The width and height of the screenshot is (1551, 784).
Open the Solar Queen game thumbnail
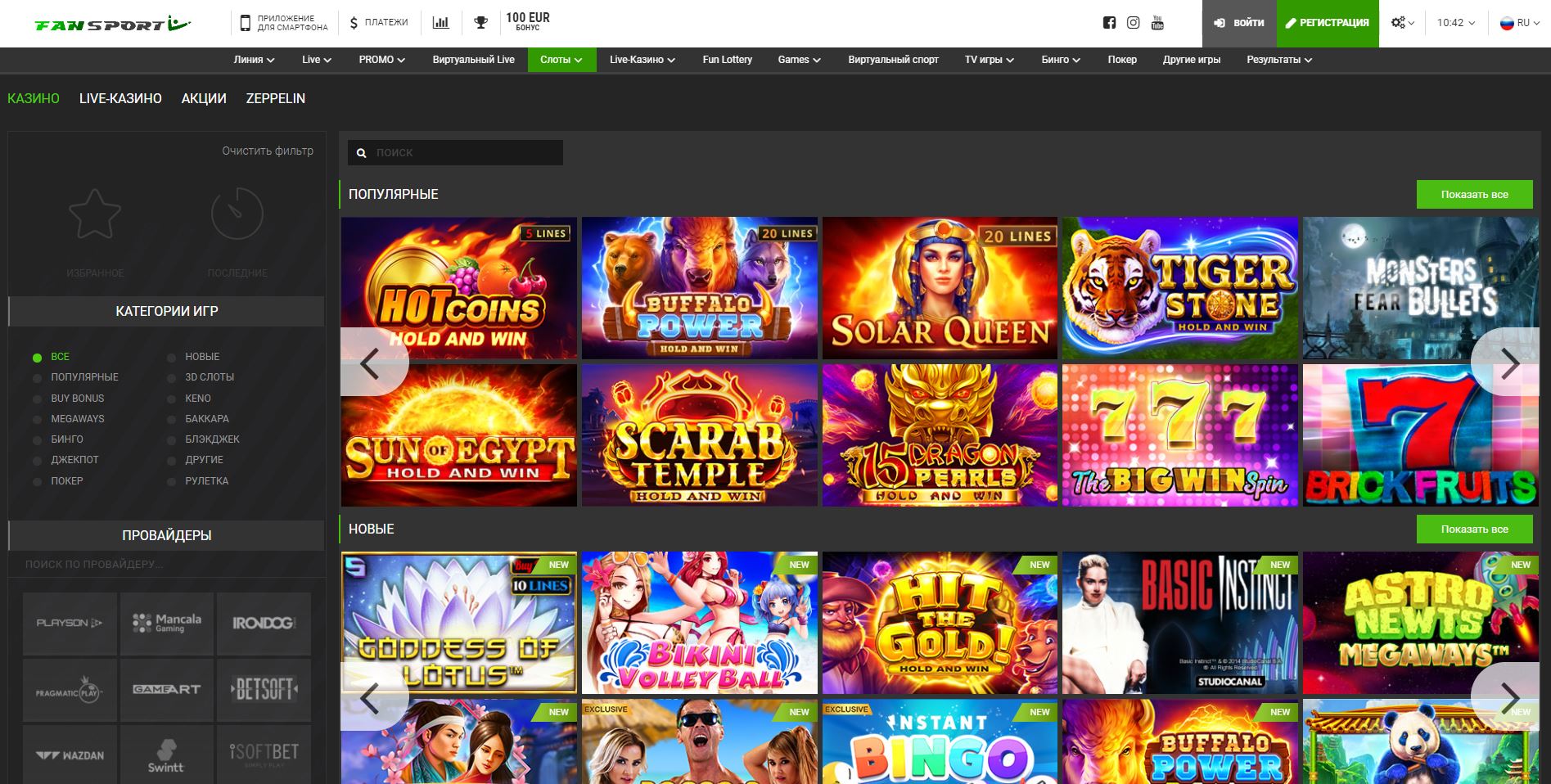pyautogui.click(x=940, y=288)
